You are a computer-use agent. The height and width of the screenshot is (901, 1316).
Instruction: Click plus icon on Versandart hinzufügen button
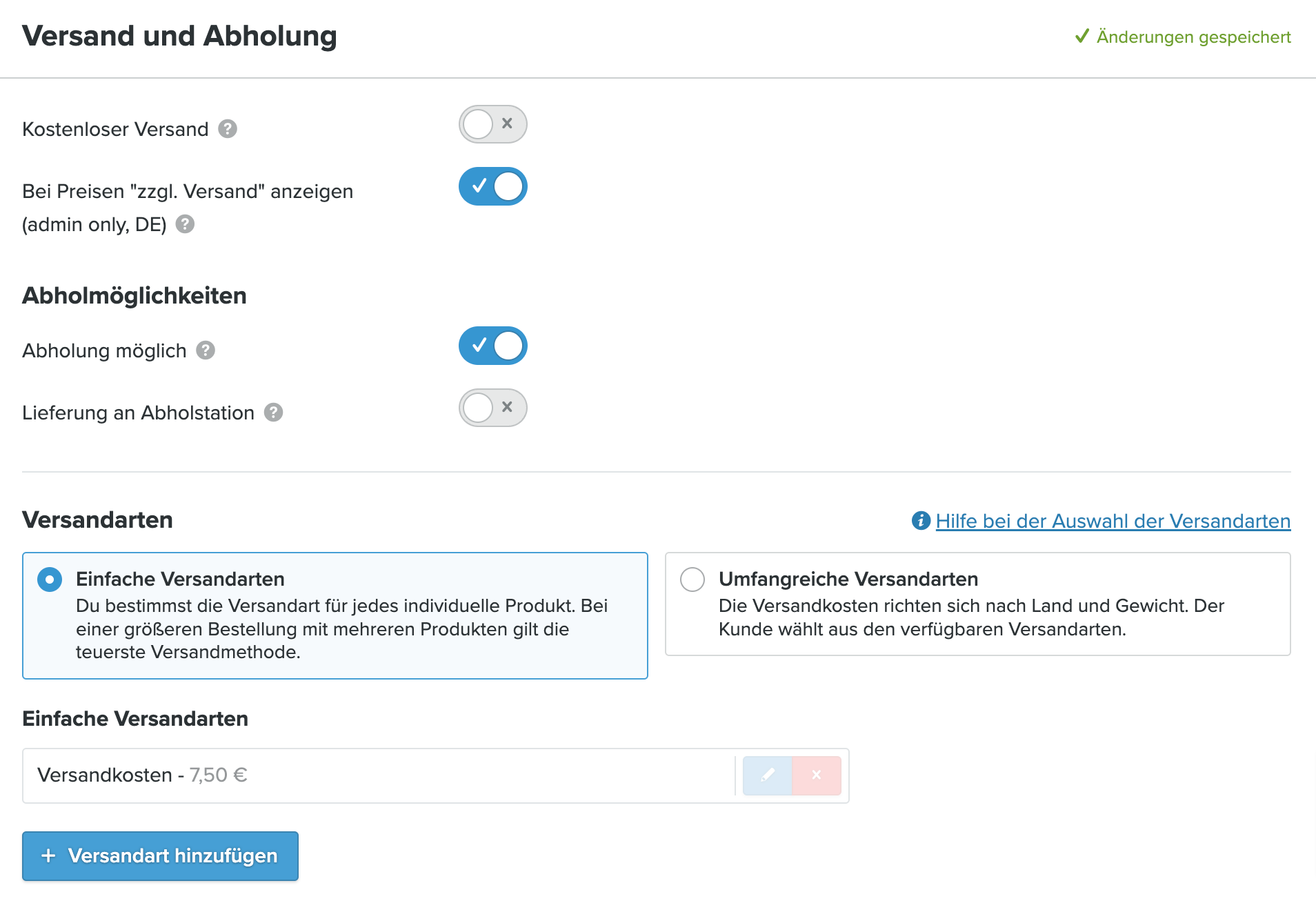click(x=48, y=856)
